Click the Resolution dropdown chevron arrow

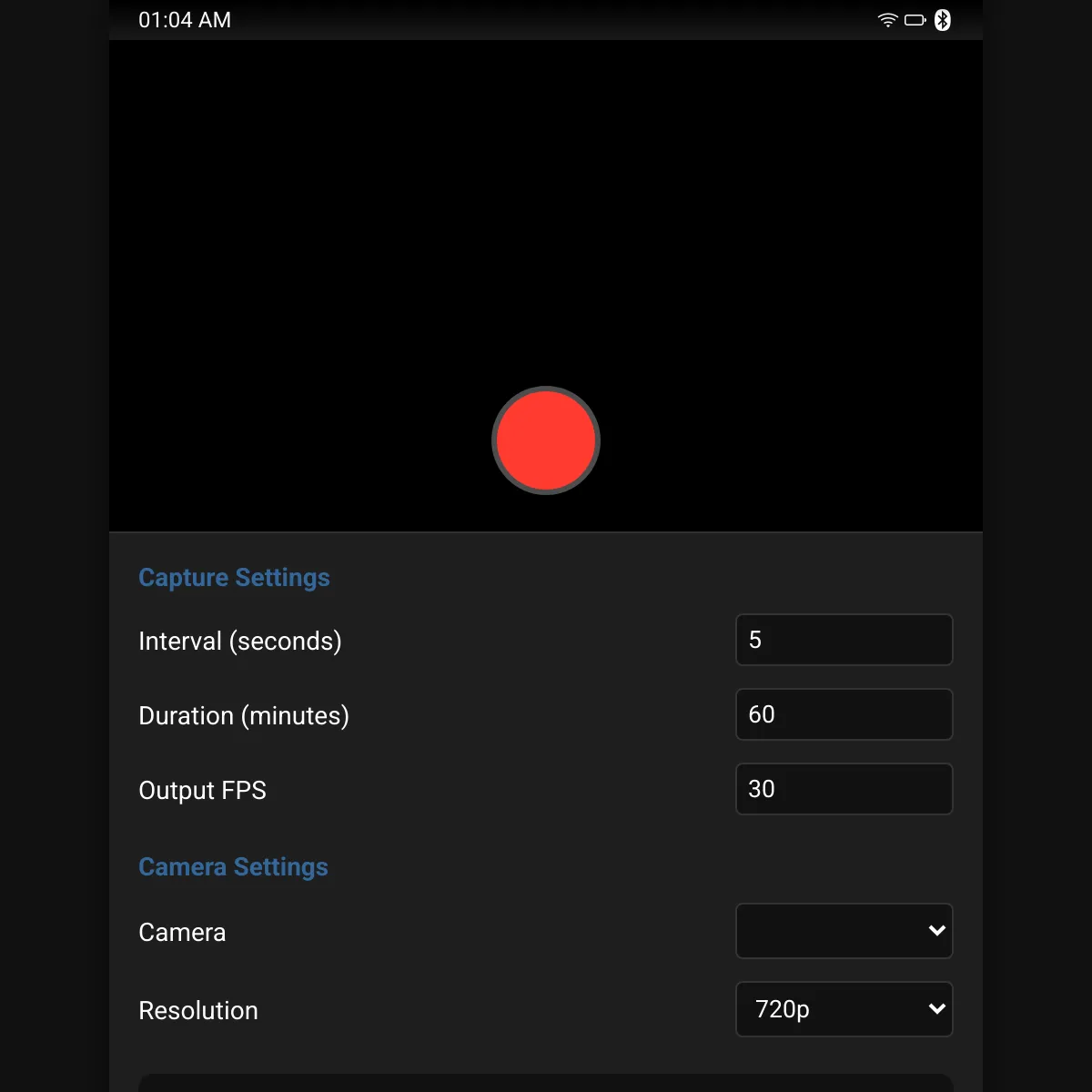(937, 1009)
